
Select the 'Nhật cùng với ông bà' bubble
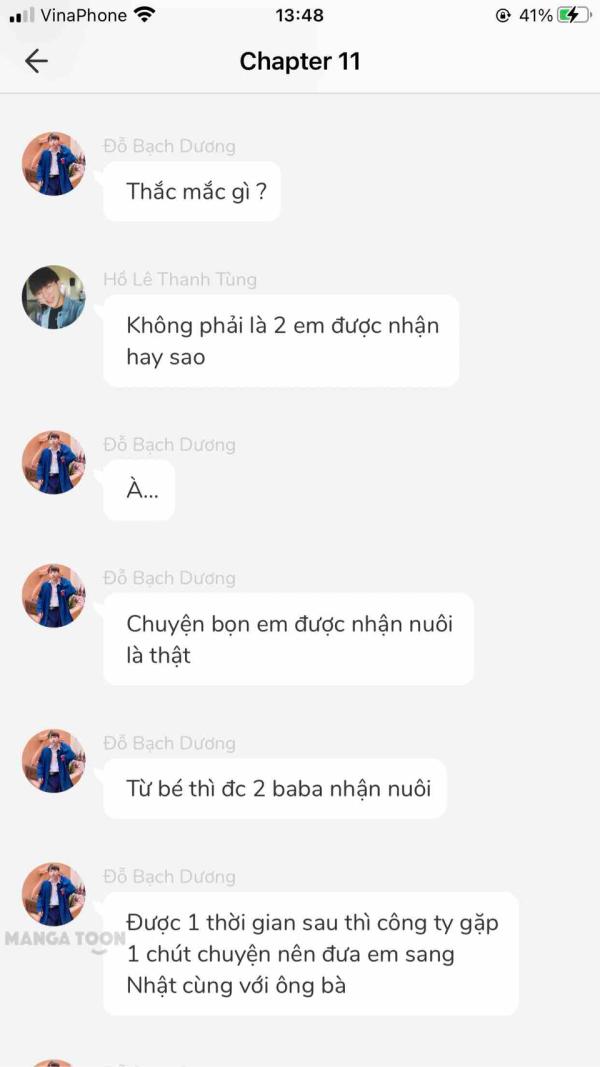tap(311, 954)
